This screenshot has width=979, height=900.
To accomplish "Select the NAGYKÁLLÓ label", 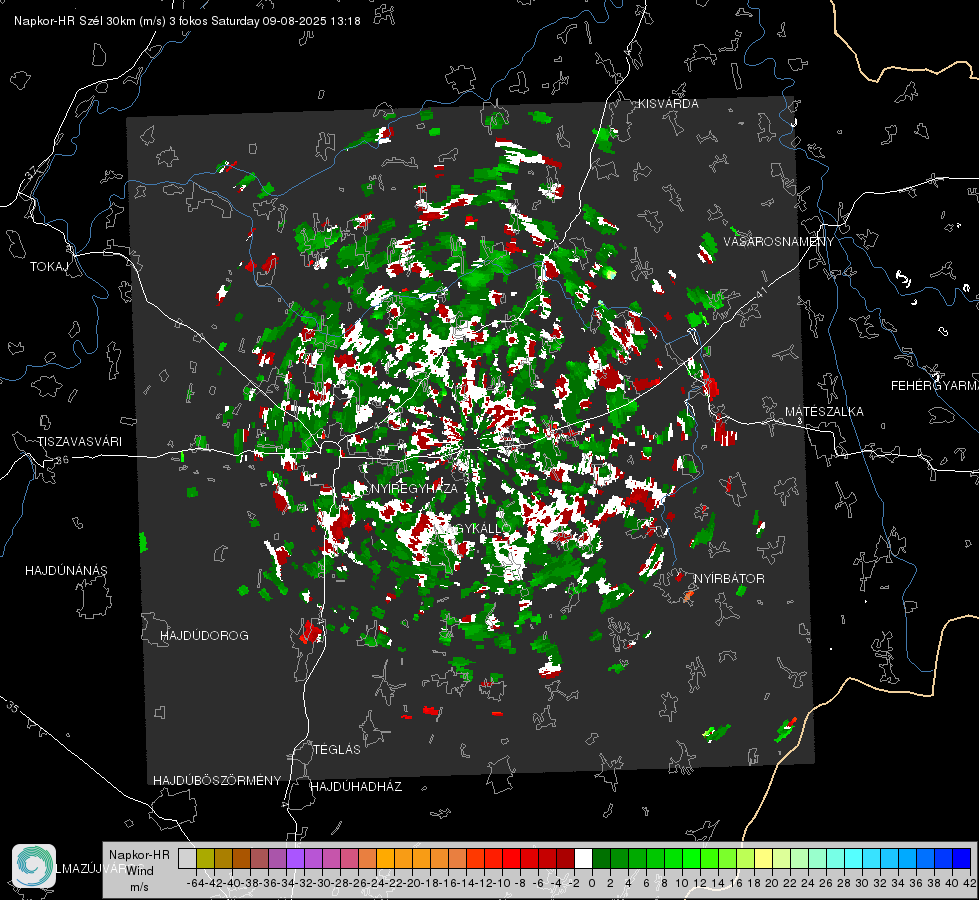I will pos(473,528).
